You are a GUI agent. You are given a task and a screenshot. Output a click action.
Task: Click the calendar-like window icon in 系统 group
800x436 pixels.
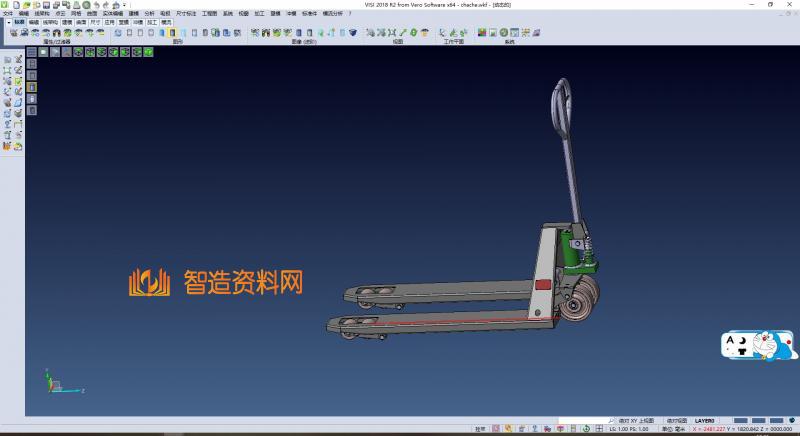pyautogui.click(x=514, y=33)
